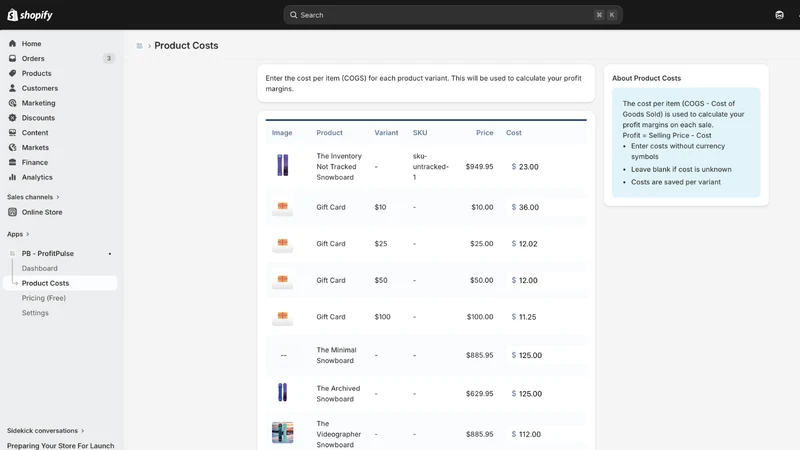The width and height of the screenshot is (800, 450).
Task: Click the $50 Gift Card thumbnail
Action: [283, 281]
